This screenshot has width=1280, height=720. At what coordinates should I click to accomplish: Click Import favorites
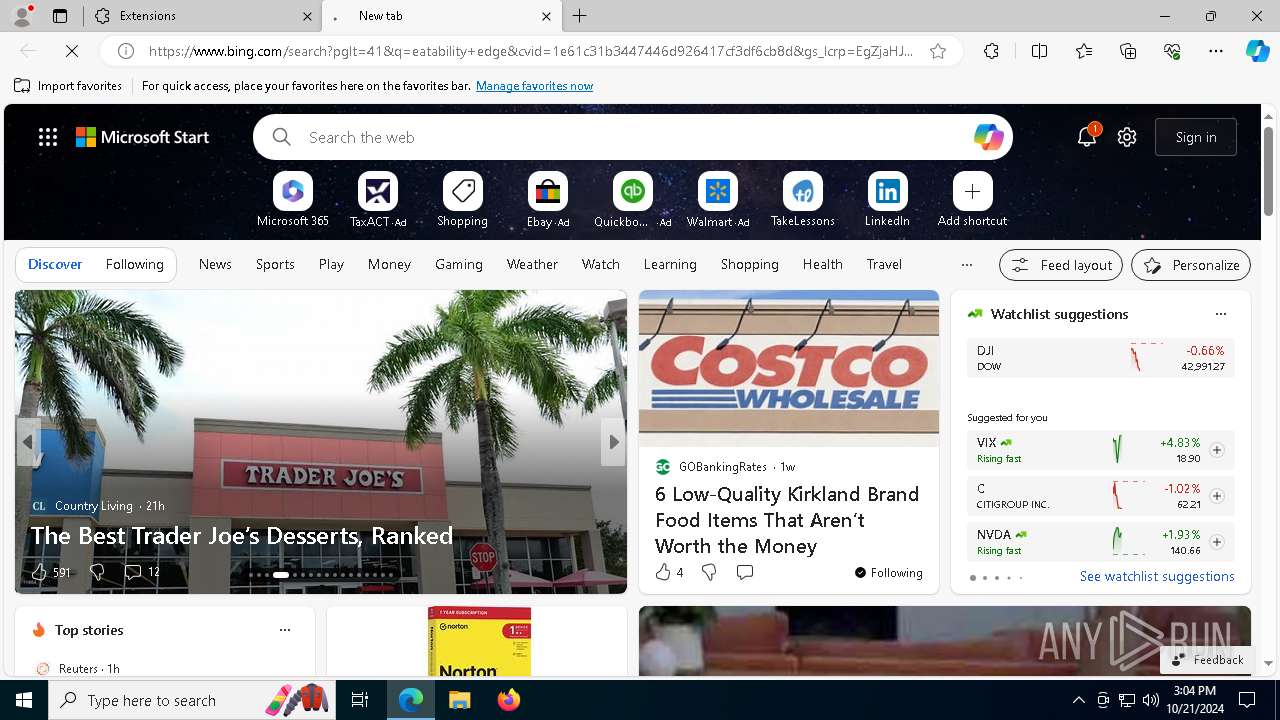coord(68,86)
